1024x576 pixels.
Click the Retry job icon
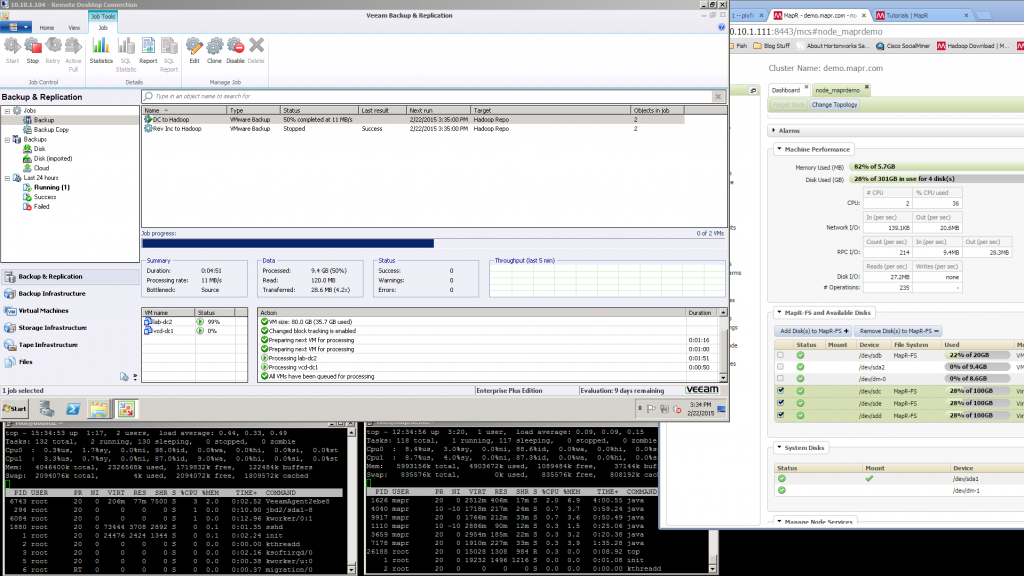[x=53, y=50]
